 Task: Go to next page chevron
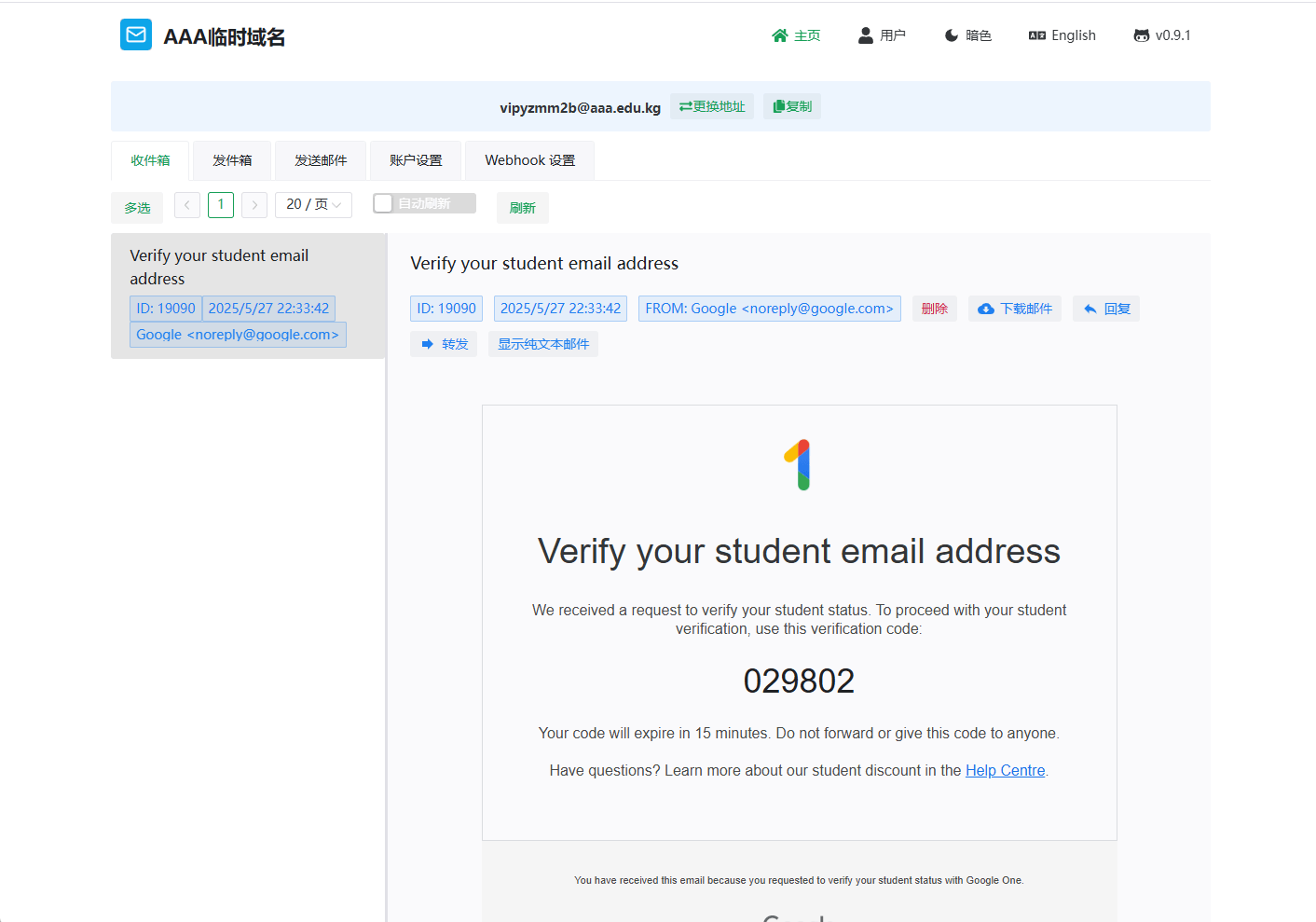[254, 204]
